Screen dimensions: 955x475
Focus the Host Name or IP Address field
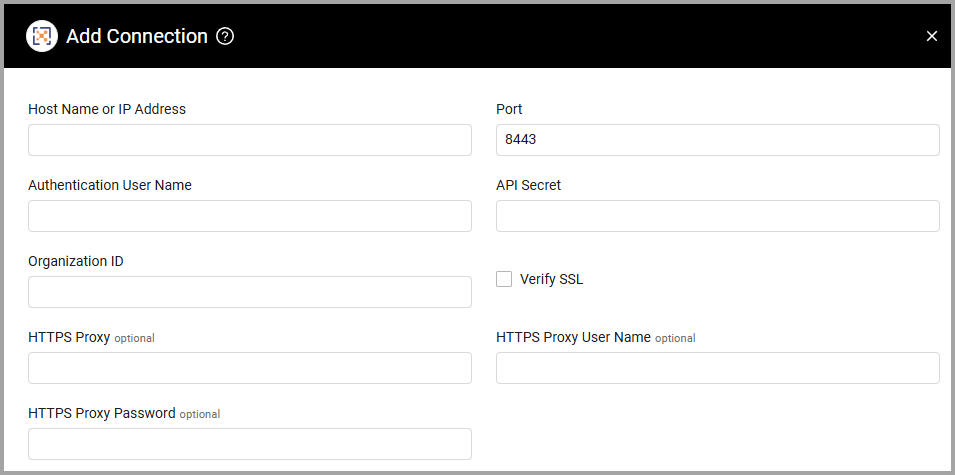pyautogui.click(x=250, y=140)
